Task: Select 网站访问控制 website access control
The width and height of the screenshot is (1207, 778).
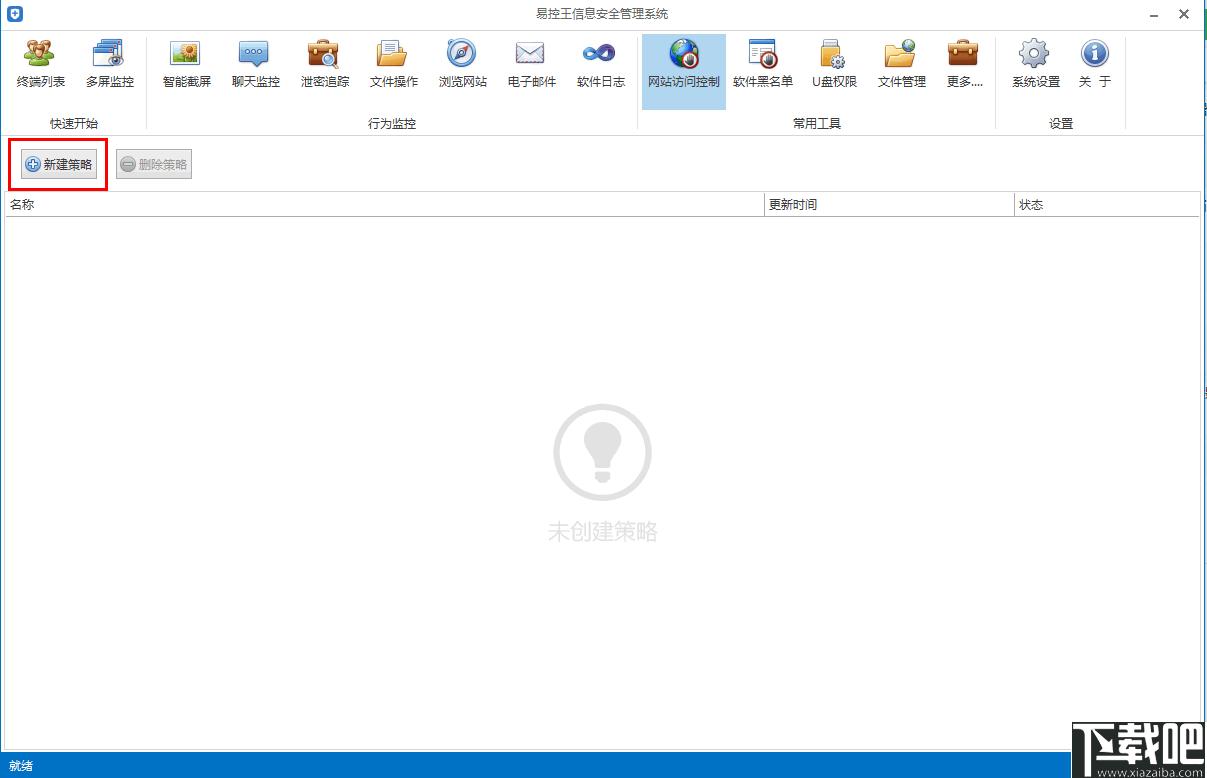Action: coord(684,71)
